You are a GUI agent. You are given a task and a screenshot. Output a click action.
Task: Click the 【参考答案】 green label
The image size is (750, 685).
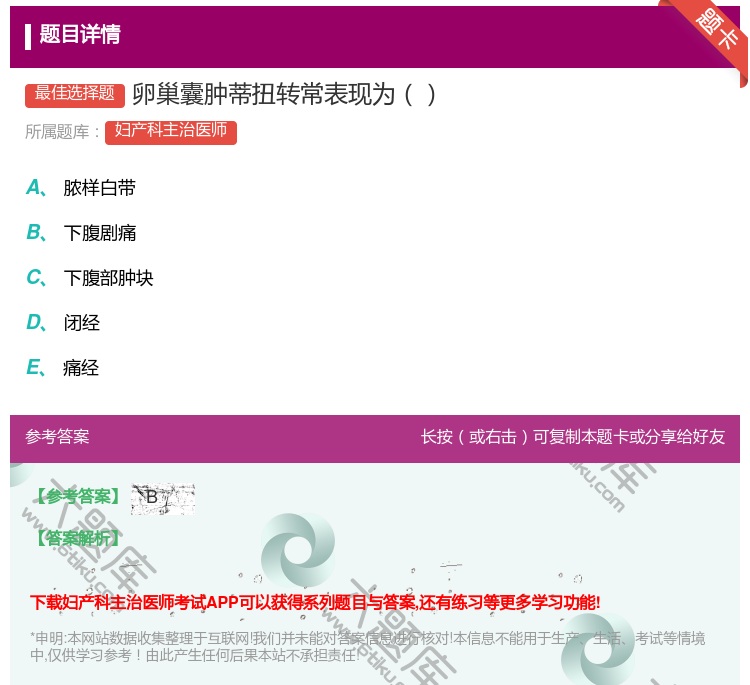[x=79, y=497]
